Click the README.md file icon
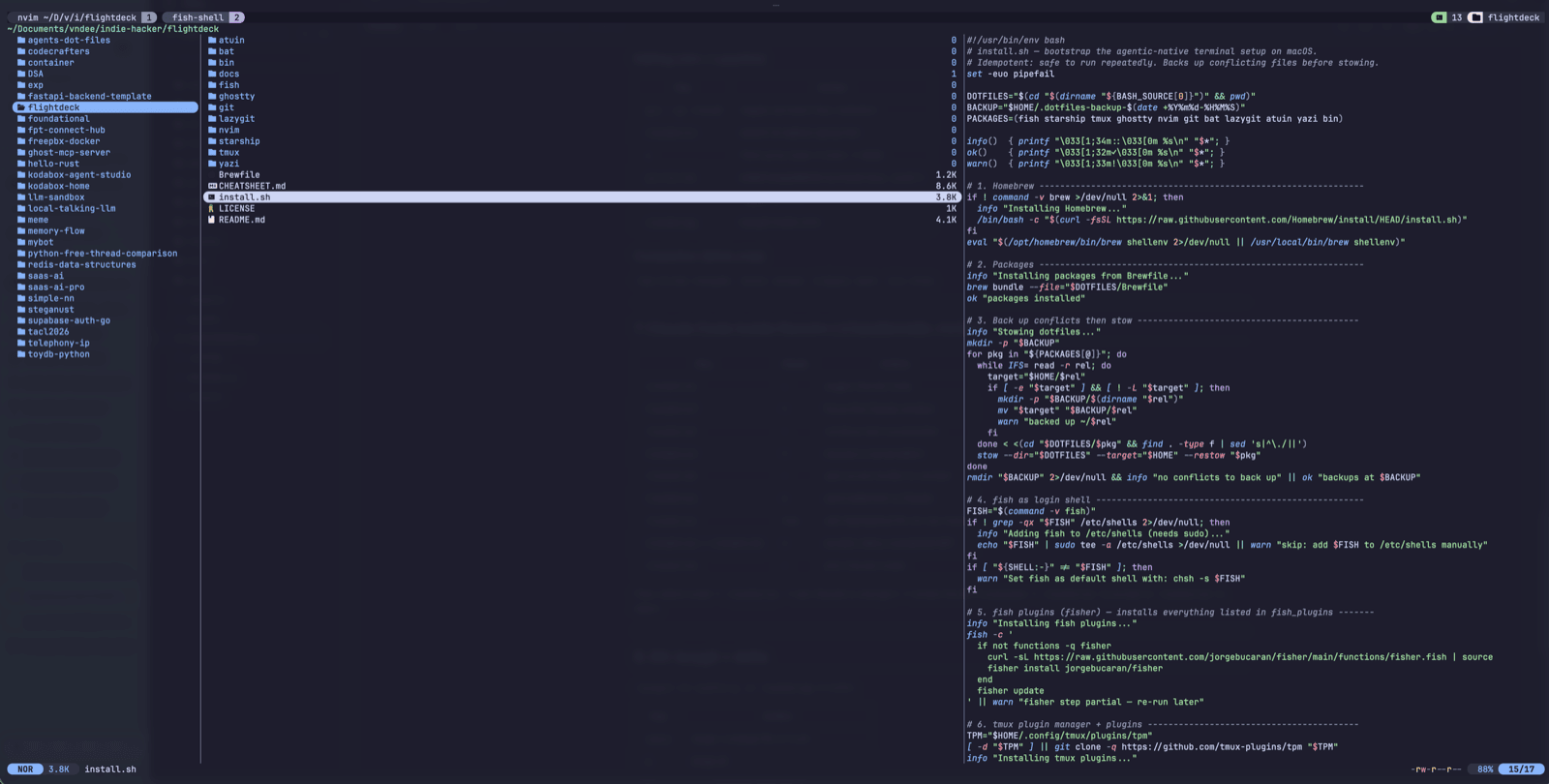Screen dimensions: 1549x784 click(212, 220)
